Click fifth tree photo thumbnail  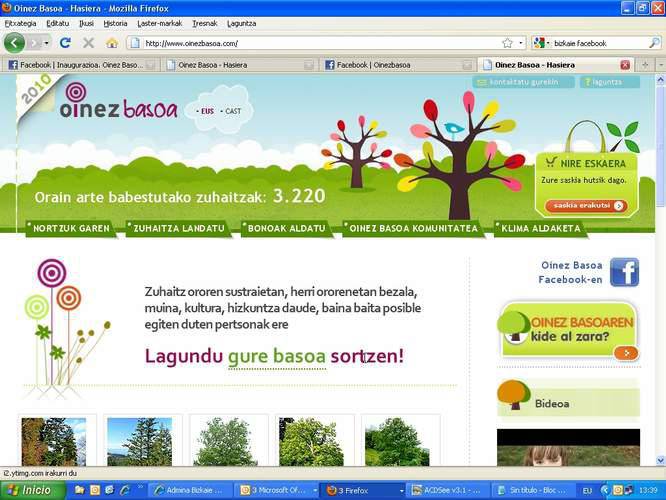click(x=397, y=442)
